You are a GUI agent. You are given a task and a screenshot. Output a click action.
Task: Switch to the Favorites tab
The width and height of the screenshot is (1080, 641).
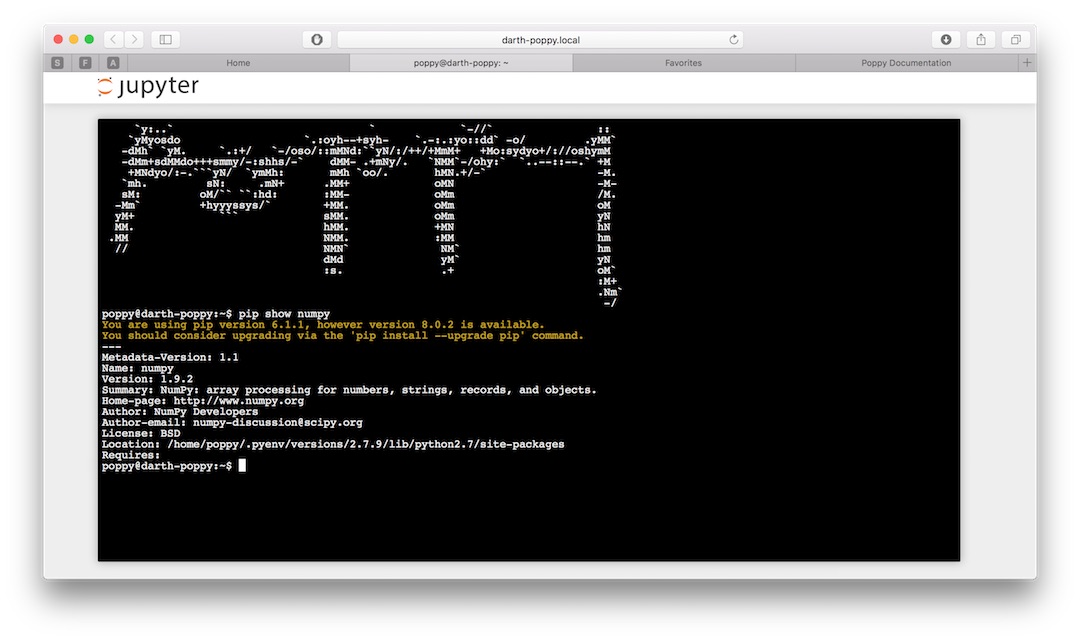(683, 63)
